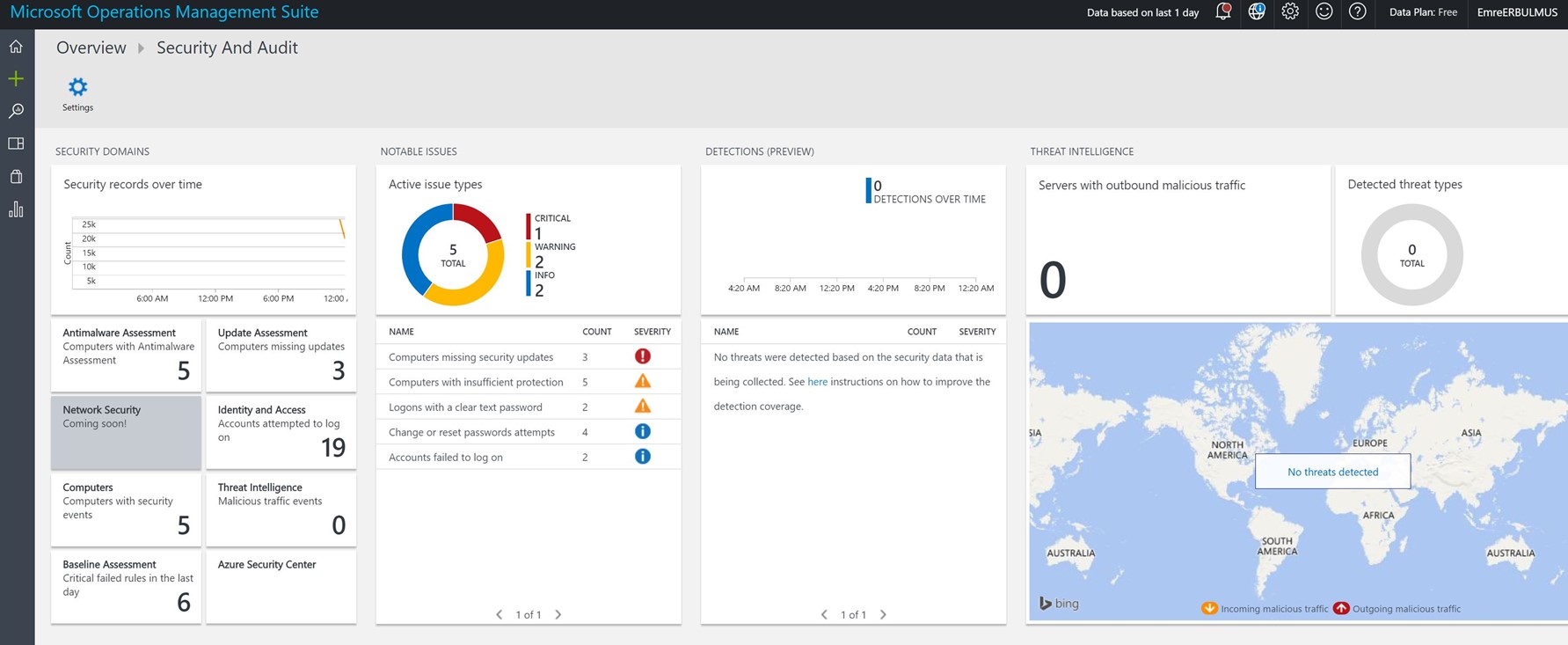Click Overview in the breadcrumb
Viewport: 1568px width, 645px height.
click(x=91, y=48)
